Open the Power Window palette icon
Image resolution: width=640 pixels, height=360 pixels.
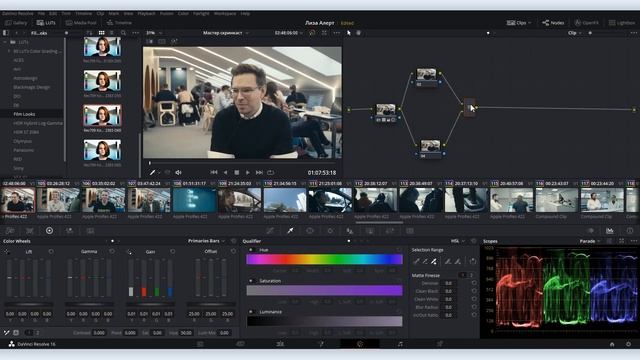(310, 231)
